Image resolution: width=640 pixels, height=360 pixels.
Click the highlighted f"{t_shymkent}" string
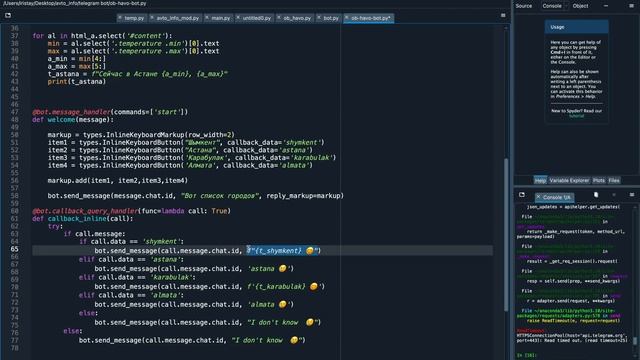[282, 251]
